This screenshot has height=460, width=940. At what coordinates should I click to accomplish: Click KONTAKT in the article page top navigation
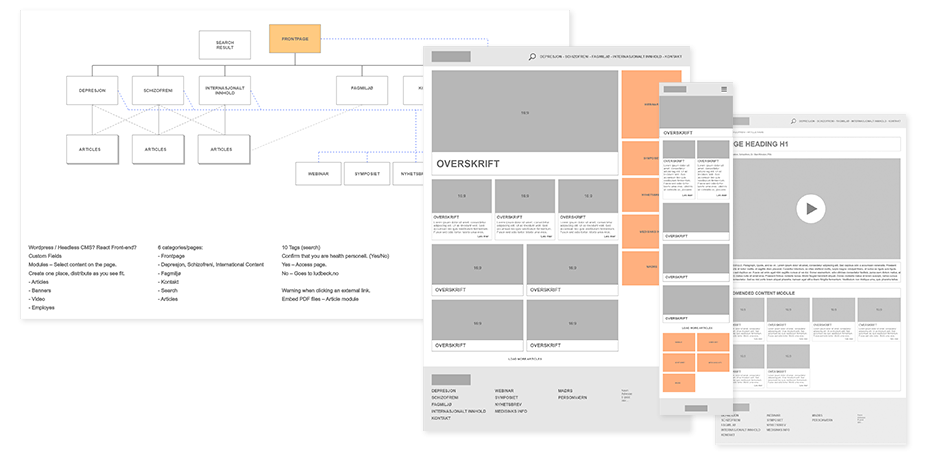pyautogui.click(x=894, y=121)
